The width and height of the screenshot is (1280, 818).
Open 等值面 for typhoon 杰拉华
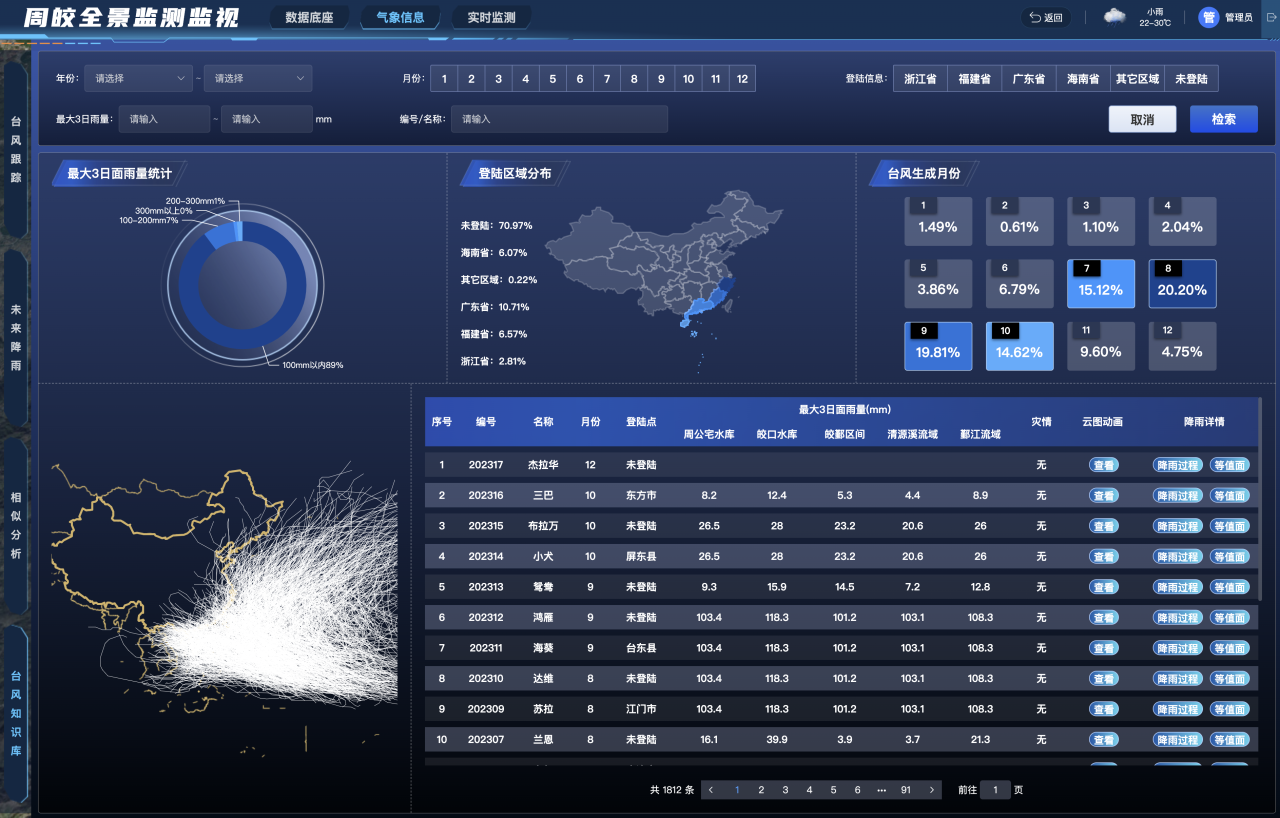[x=1229, y=465]
